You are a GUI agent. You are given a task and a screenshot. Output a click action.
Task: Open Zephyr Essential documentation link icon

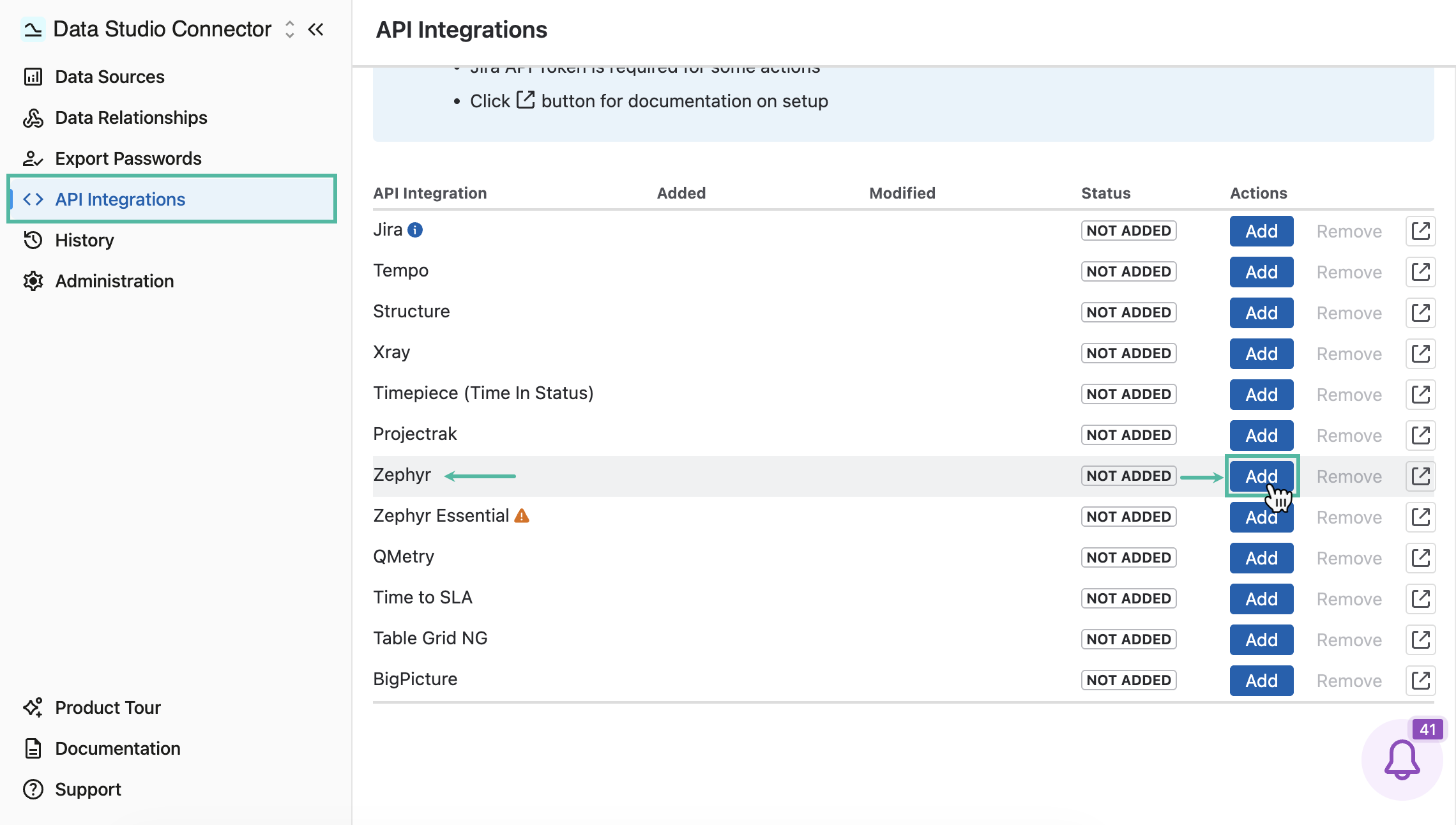point(1420,517)
